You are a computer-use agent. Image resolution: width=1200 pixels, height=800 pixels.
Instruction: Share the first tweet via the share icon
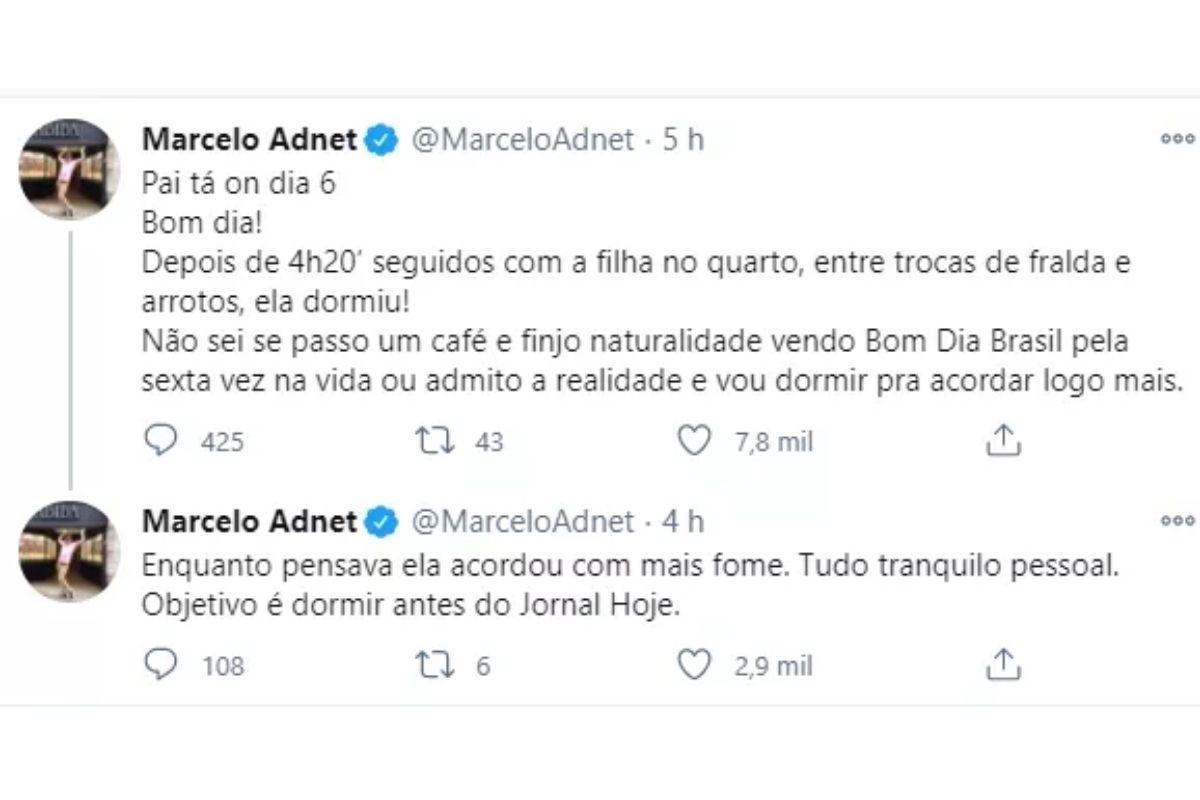tap(1002, 441)
